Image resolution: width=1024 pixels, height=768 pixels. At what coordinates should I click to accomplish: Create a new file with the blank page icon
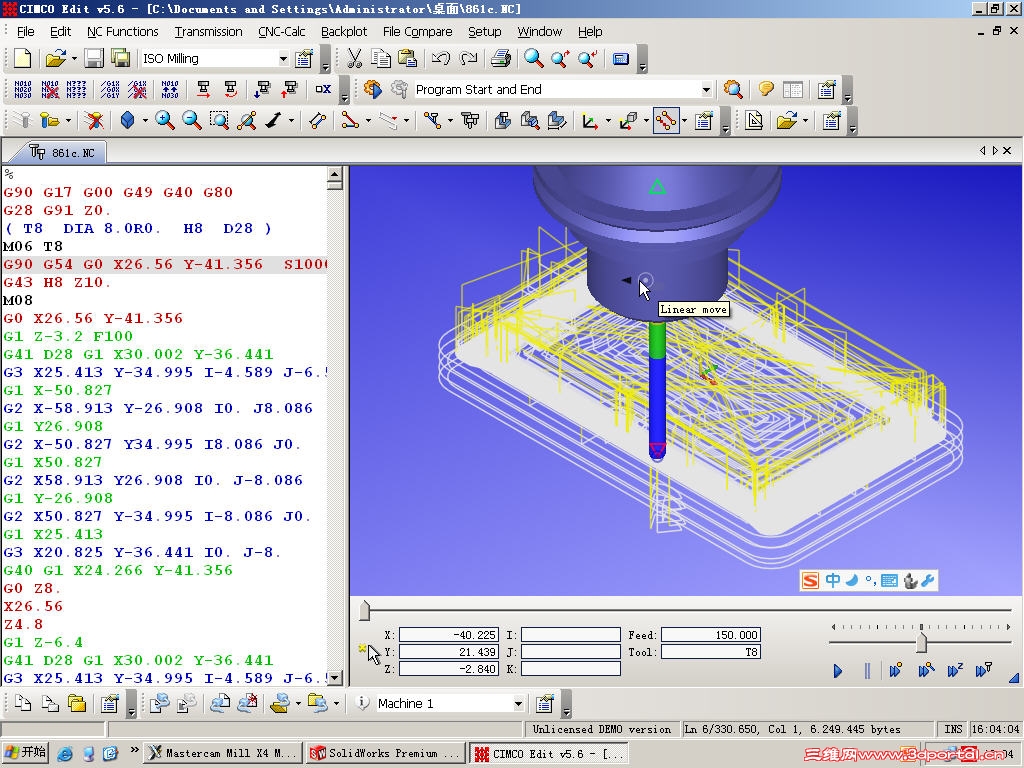pos(22,59)
